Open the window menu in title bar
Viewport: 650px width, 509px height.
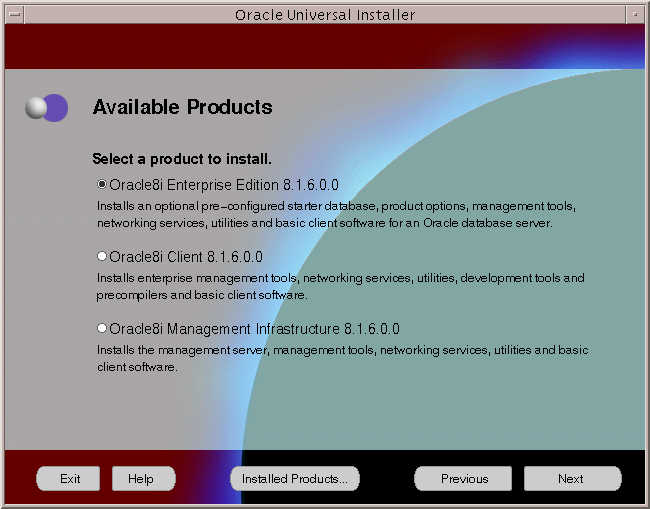point(15,15)
